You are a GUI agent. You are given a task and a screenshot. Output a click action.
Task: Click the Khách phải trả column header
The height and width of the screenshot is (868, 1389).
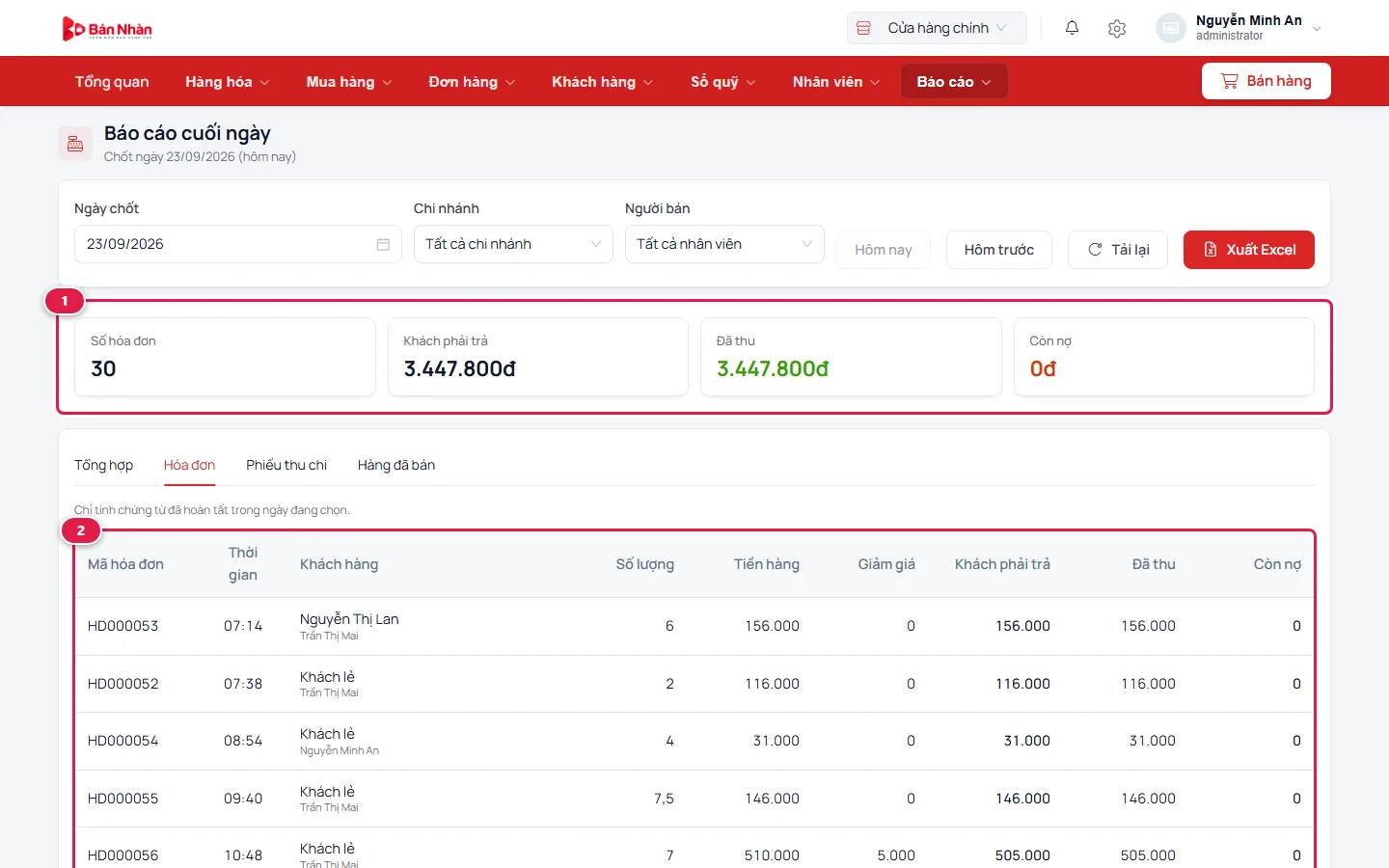1002,564
